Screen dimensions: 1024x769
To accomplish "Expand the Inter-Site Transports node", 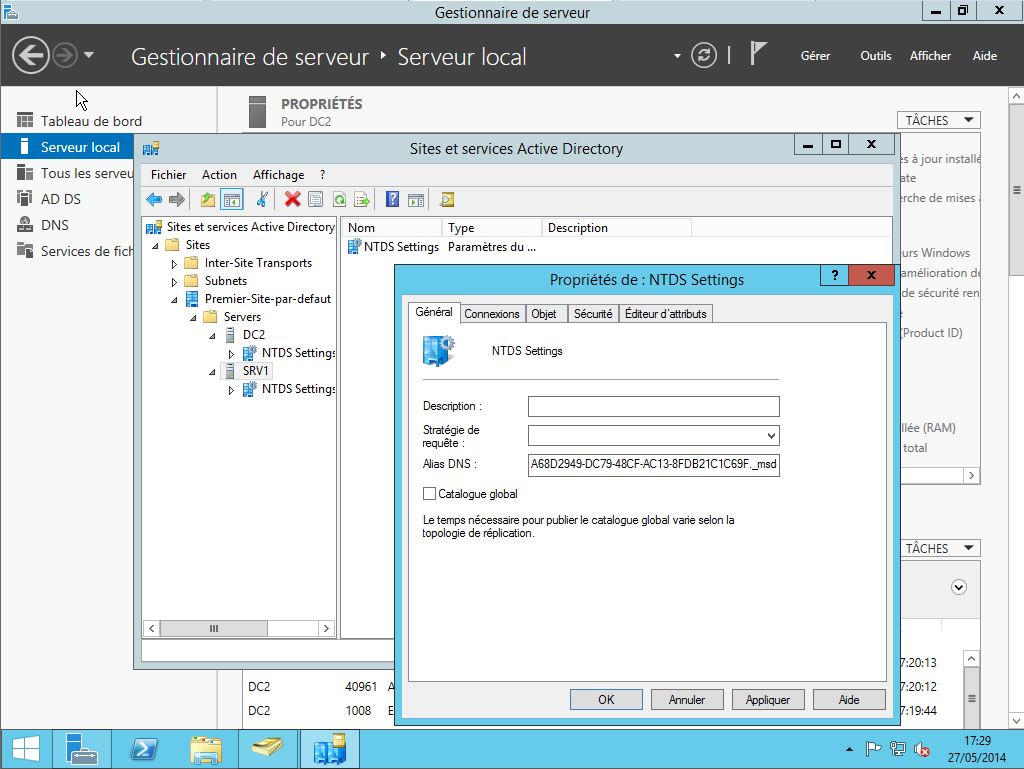I will point(174,264).
